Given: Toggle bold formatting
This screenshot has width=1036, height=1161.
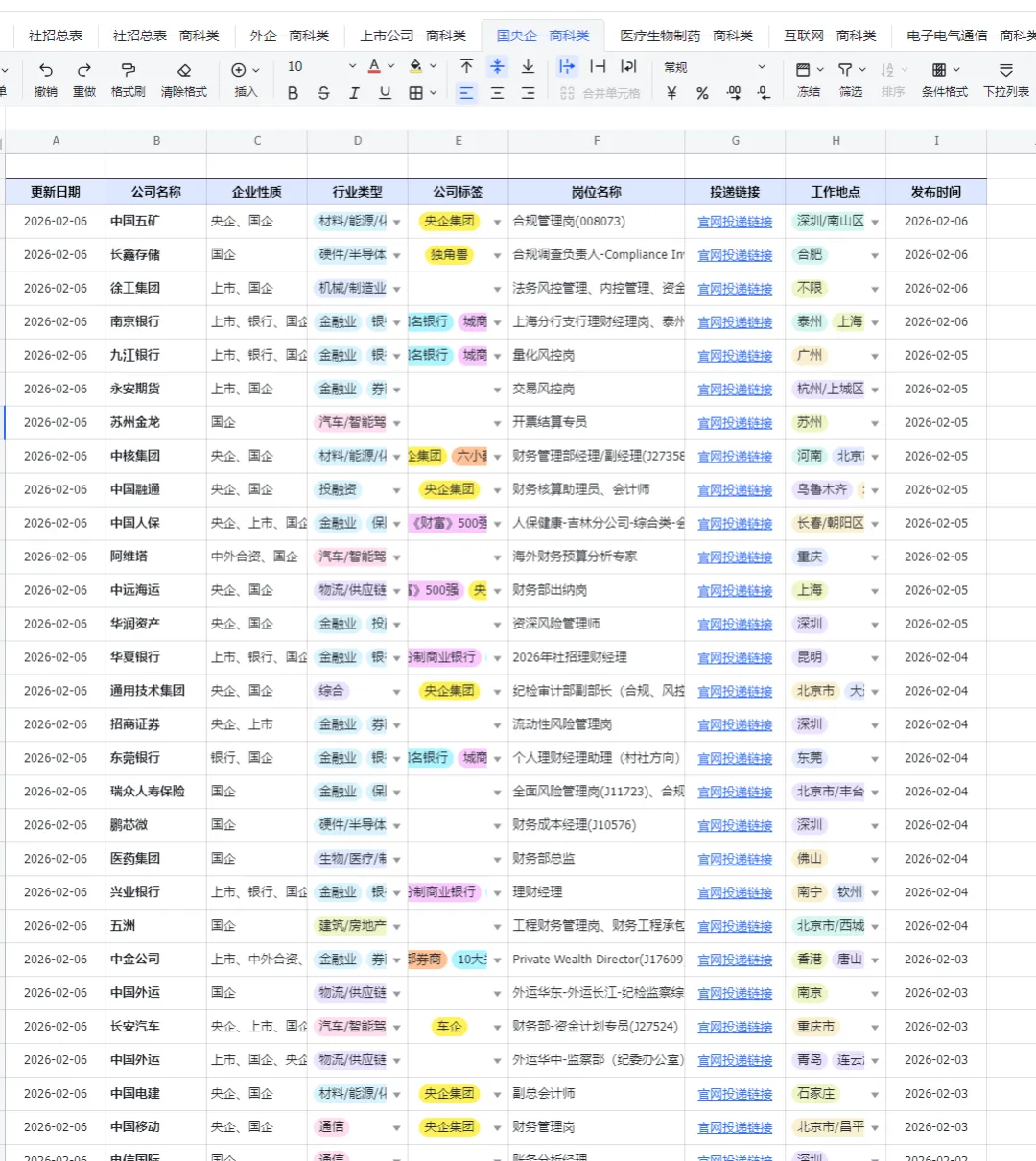Looking at the screenshot, I should tap(293, 93).
